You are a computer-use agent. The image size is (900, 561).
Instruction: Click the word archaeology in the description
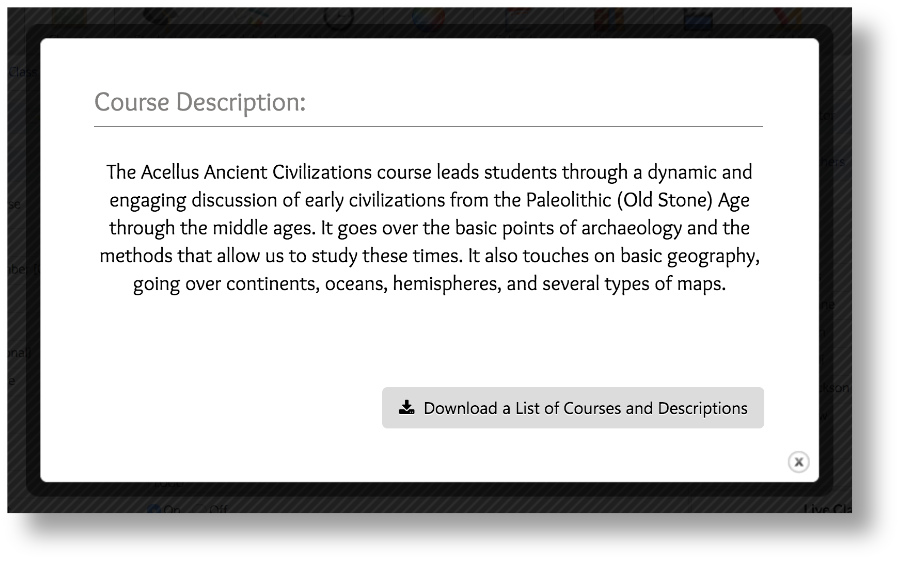click(631, 228)
